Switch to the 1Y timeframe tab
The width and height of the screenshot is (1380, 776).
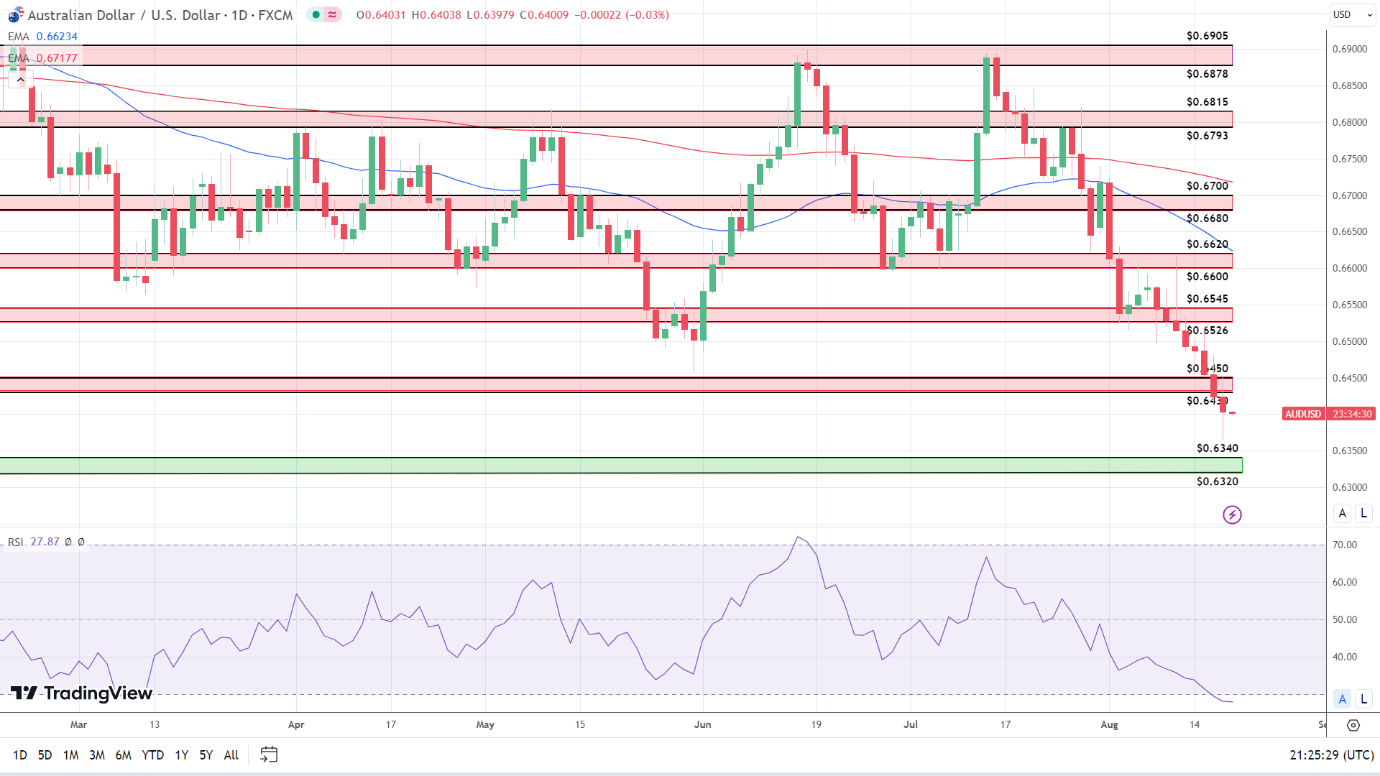click(179, 756)
